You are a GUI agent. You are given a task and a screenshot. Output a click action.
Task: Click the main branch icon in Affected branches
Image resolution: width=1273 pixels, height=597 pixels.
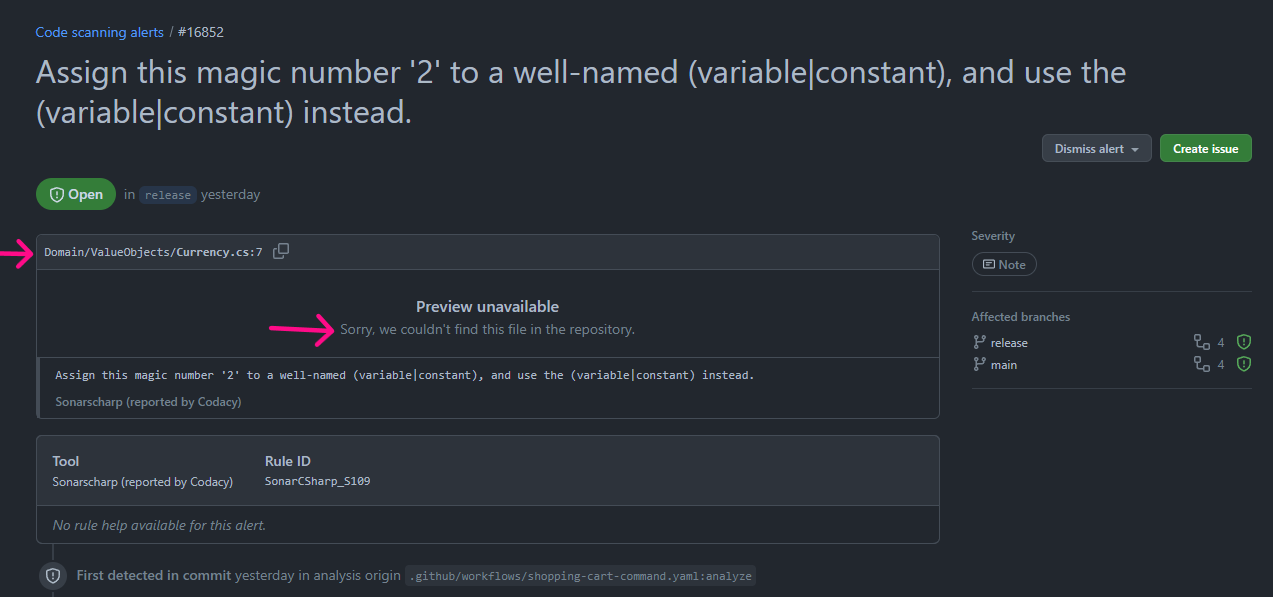click(979, 365)
